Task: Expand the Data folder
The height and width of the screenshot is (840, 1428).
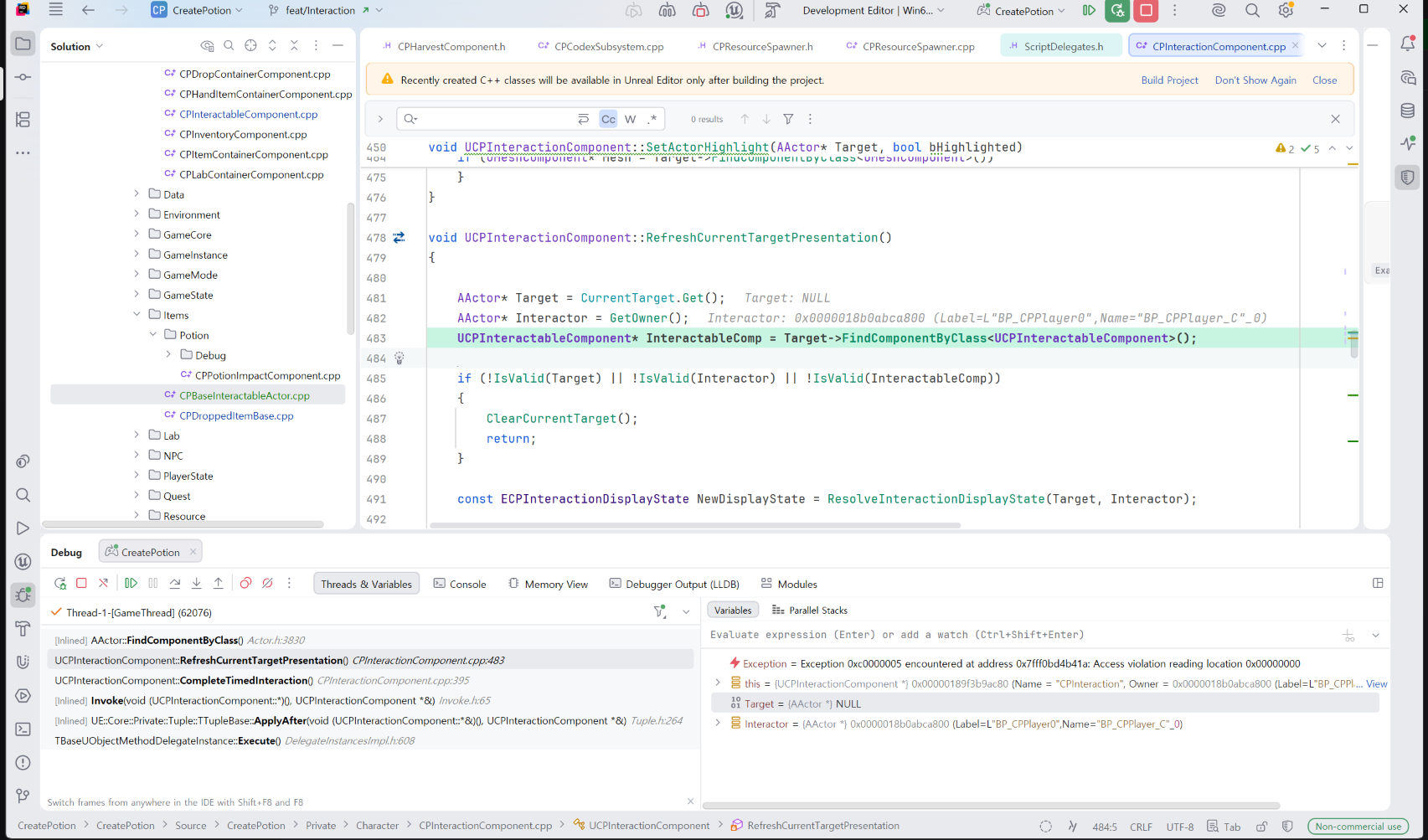Action: [137, 194]
